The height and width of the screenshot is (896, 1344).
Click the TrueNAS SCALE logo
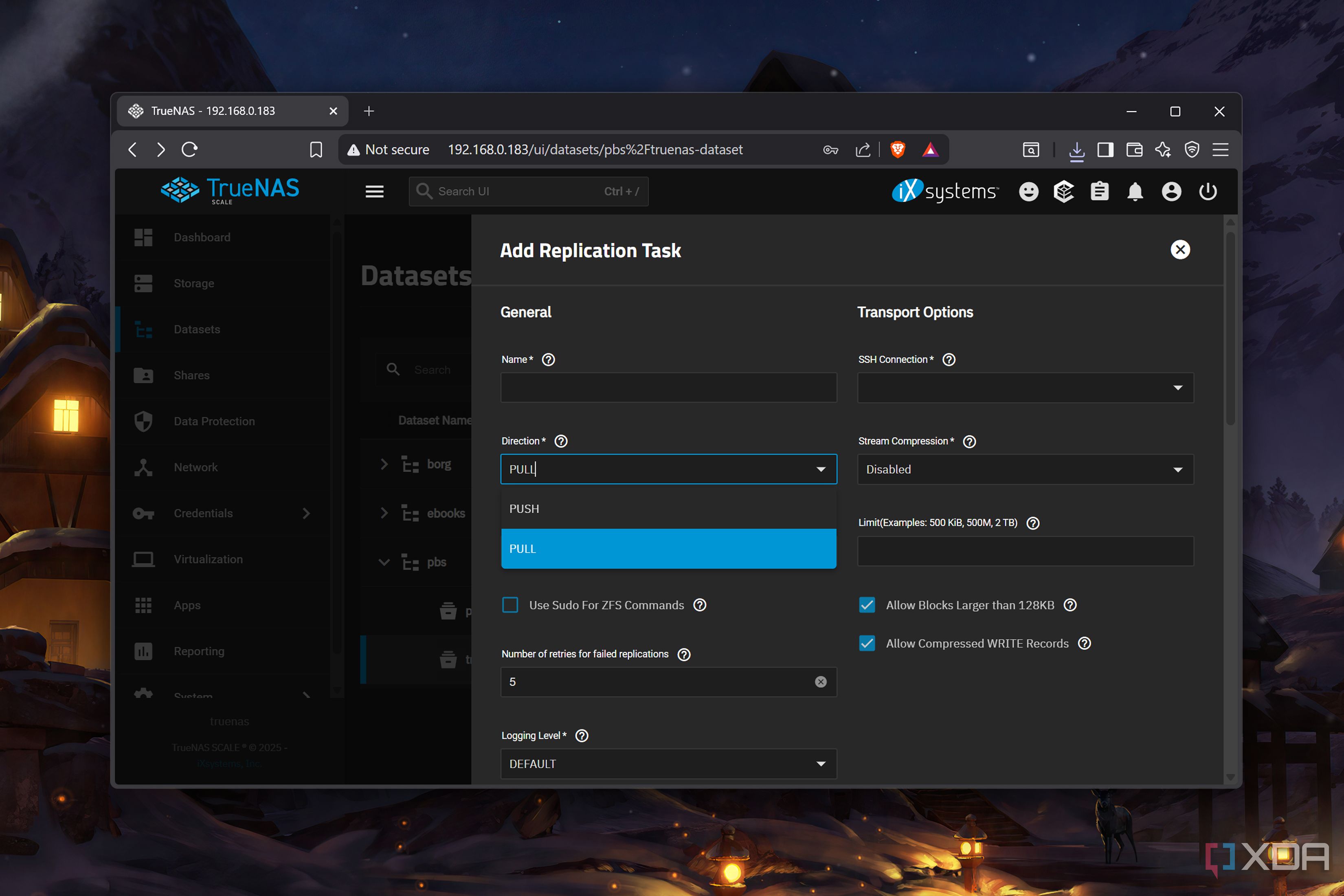tap(230, 190)
